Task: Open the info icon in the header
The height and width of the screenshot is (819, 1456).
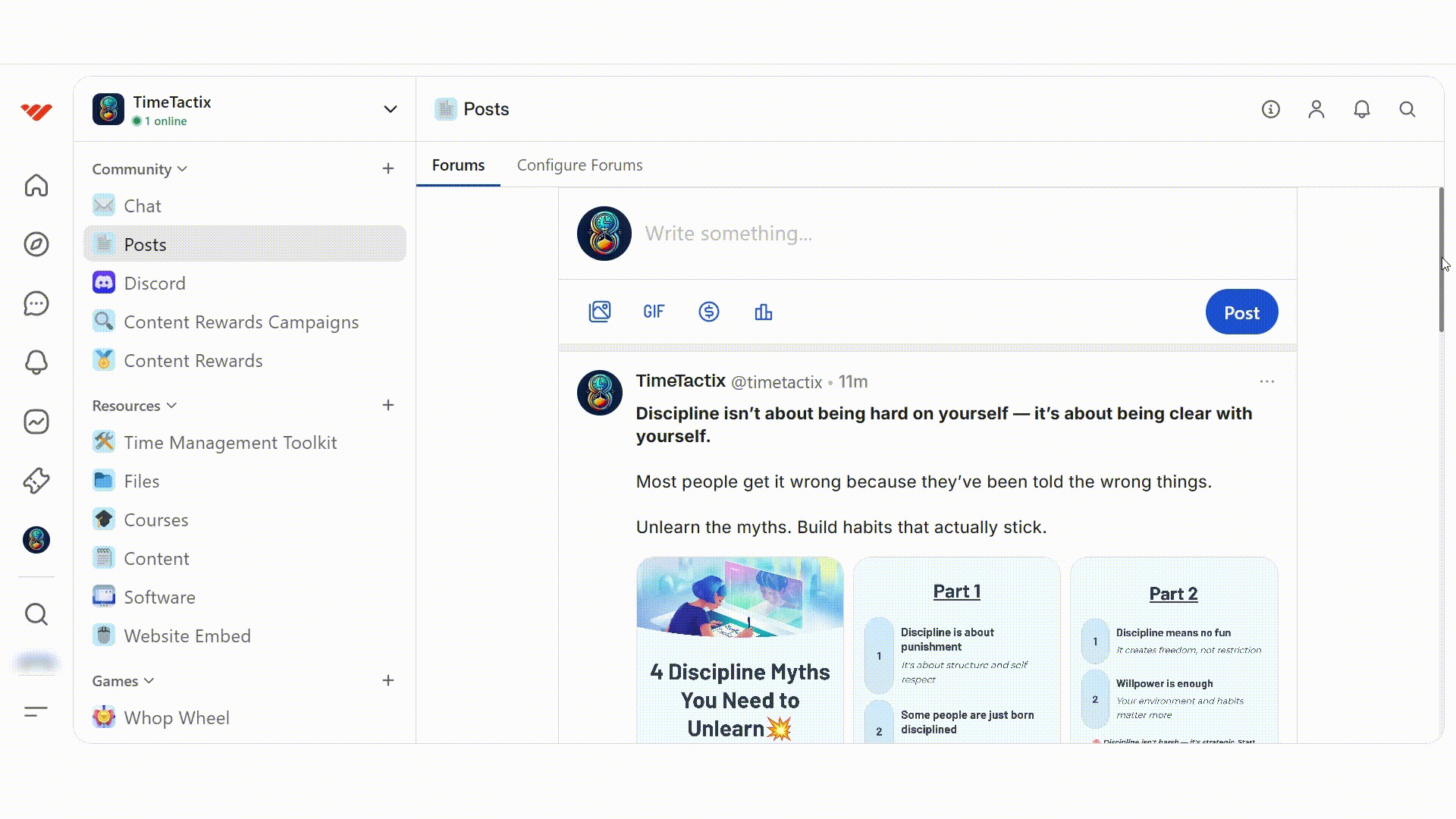Action: [x=1270, y=109]
